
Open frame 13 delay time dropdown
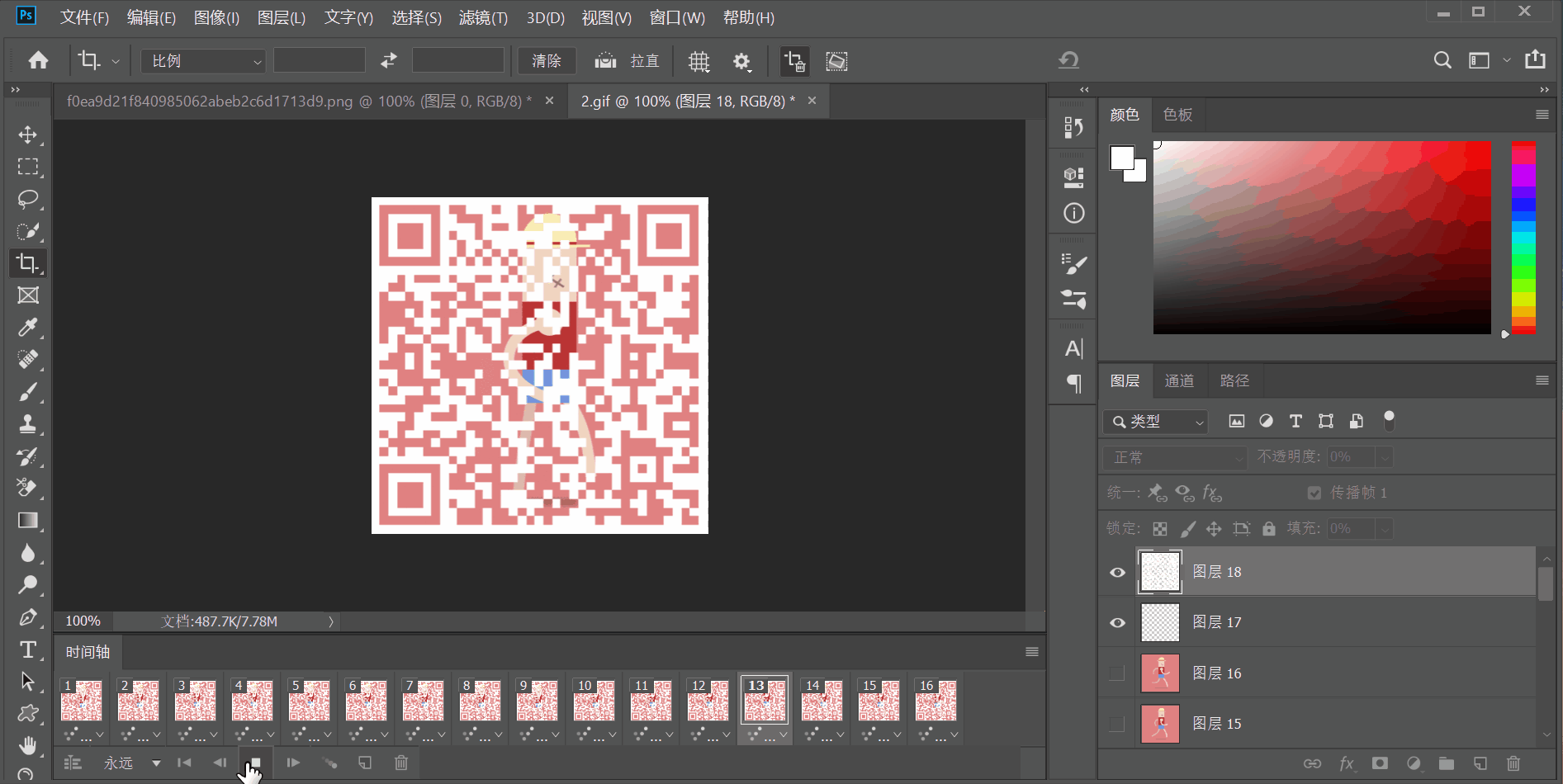click(x=784, y=734)
